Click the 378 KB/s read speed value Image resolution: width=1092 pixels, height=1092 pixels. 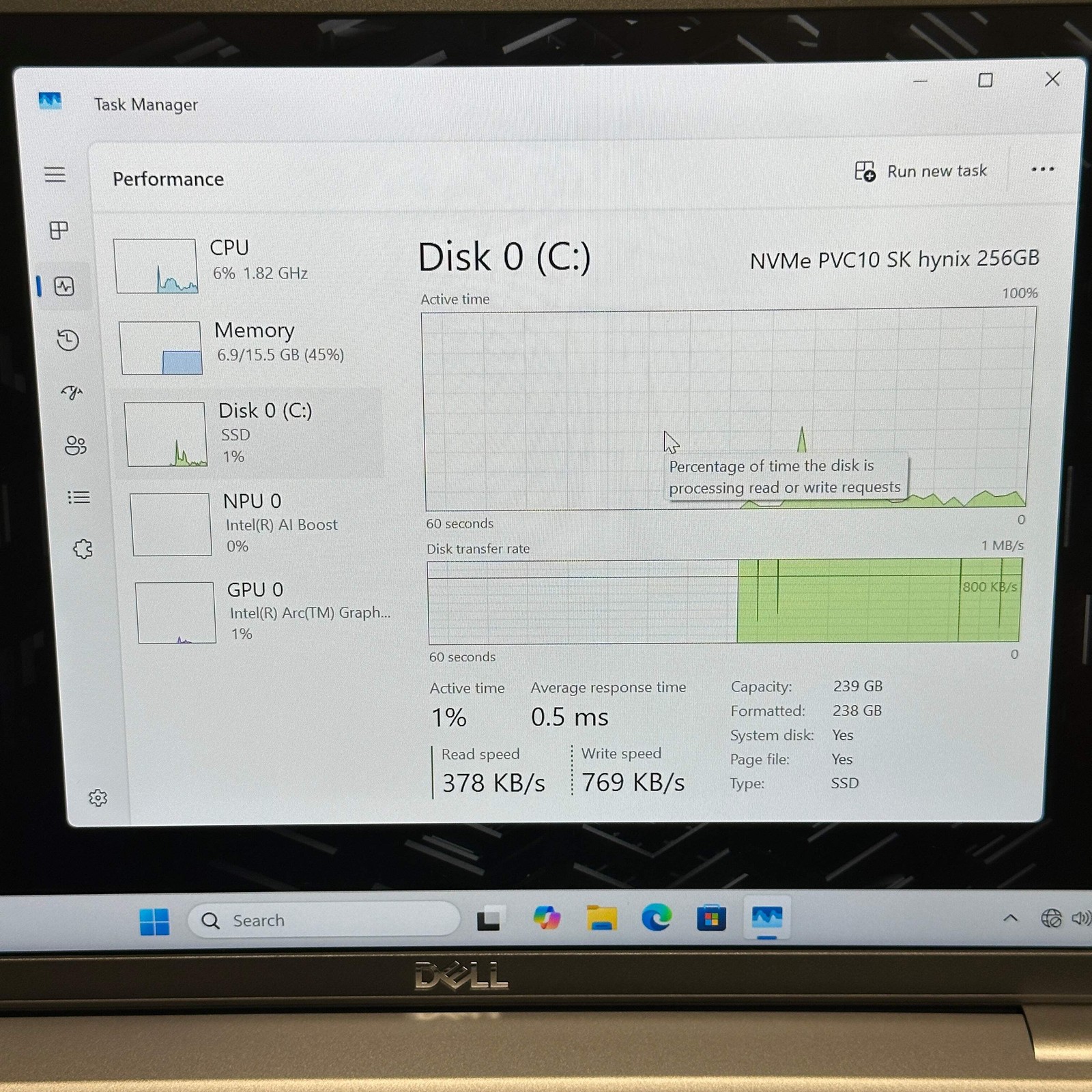tap(493, 783)
